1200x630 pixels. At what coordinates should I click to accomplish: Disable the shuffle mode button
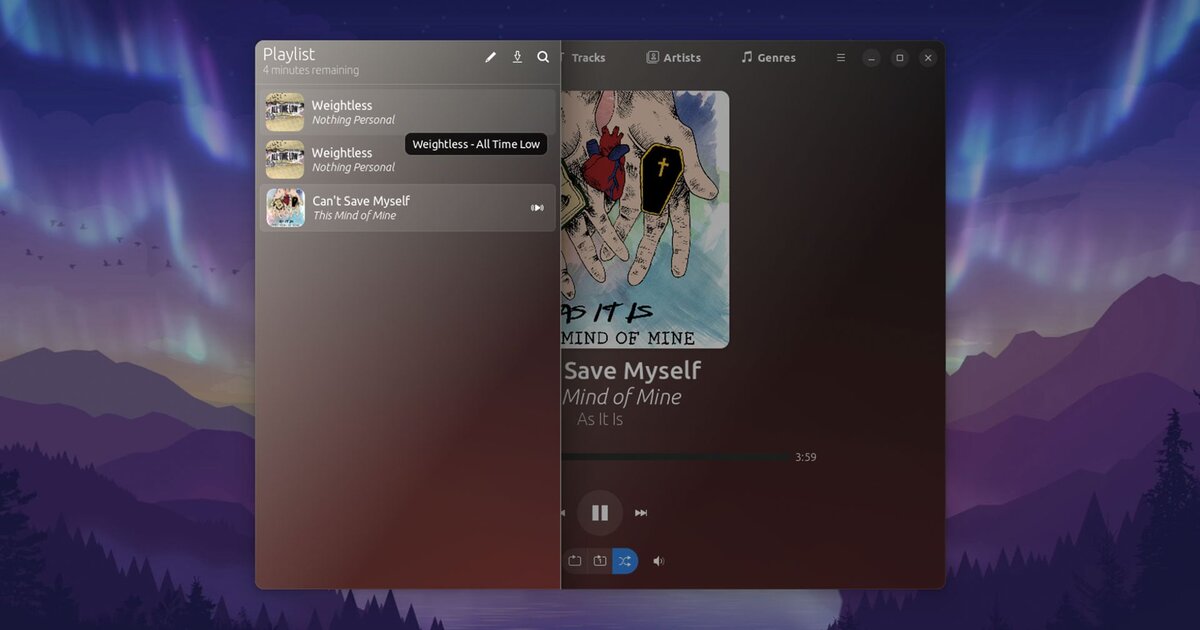click(625, 561)
